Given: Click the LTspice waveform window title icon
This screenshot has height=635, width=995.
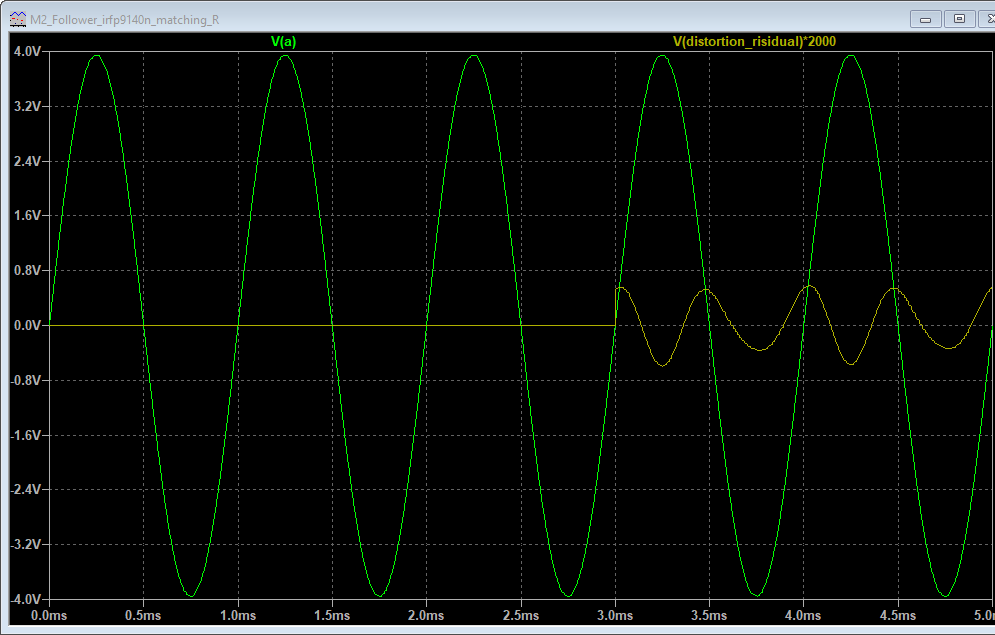Looking at the screenshot, I should click(x=18, y=20).
